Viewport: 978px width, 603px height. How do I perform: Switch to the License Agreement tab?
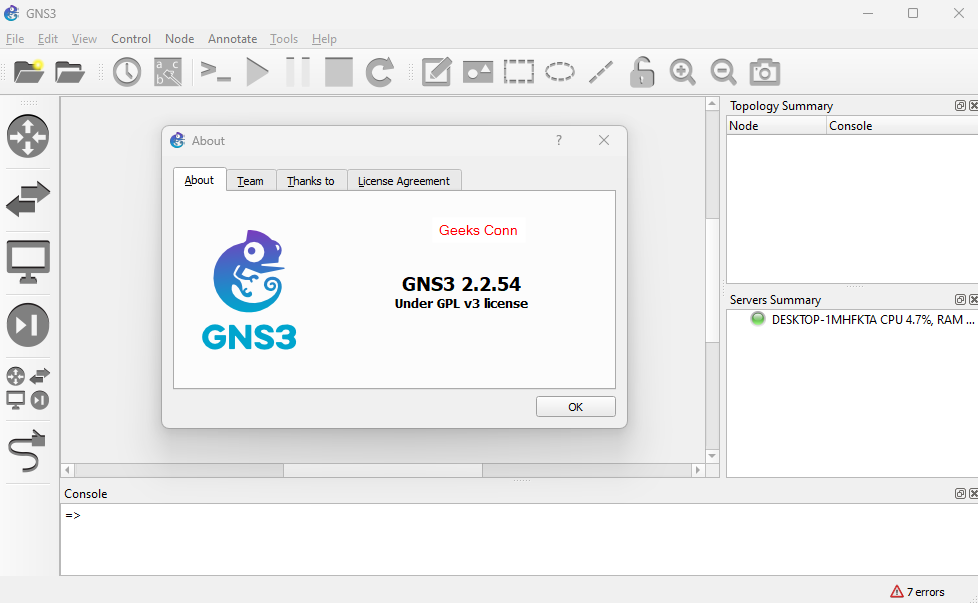click(403, 181)
